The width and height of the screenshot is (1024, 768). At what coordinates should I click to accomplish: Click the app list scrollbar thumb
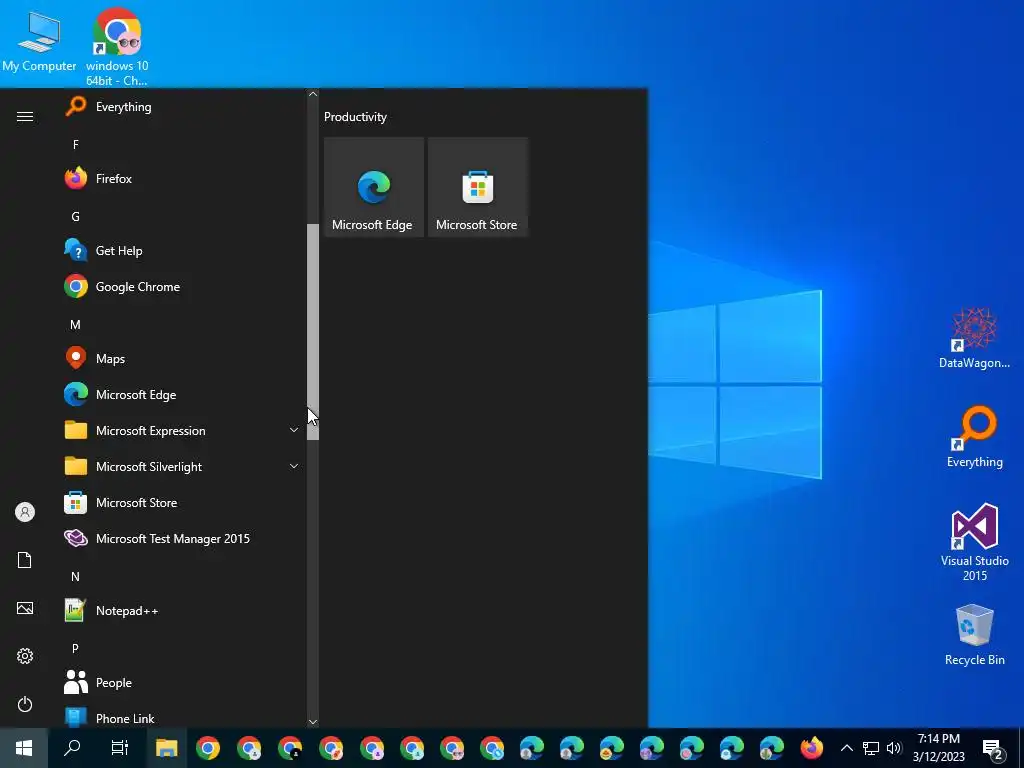coord(313,332)
